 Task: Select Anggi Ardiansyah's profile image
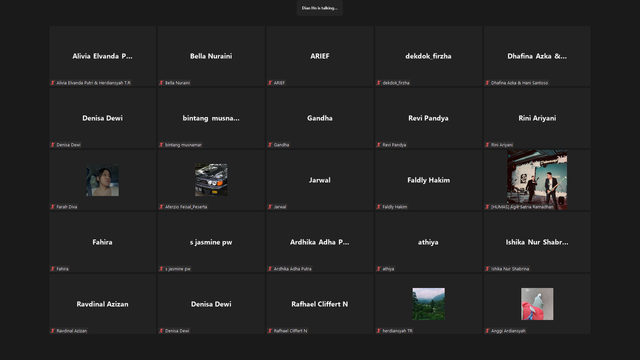pos(537,304)
